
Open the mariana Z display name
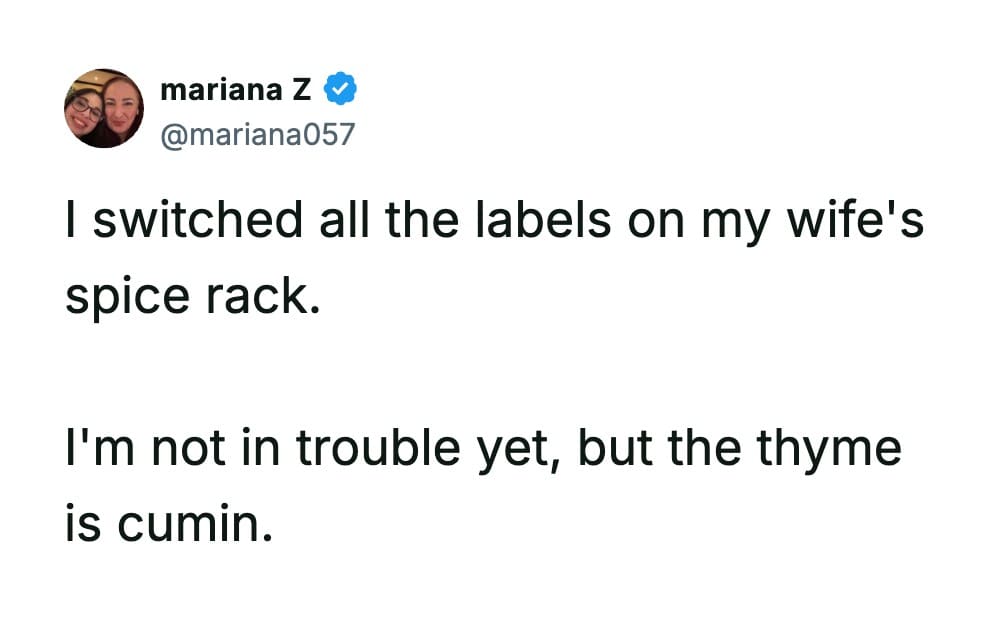click(235, 90)
